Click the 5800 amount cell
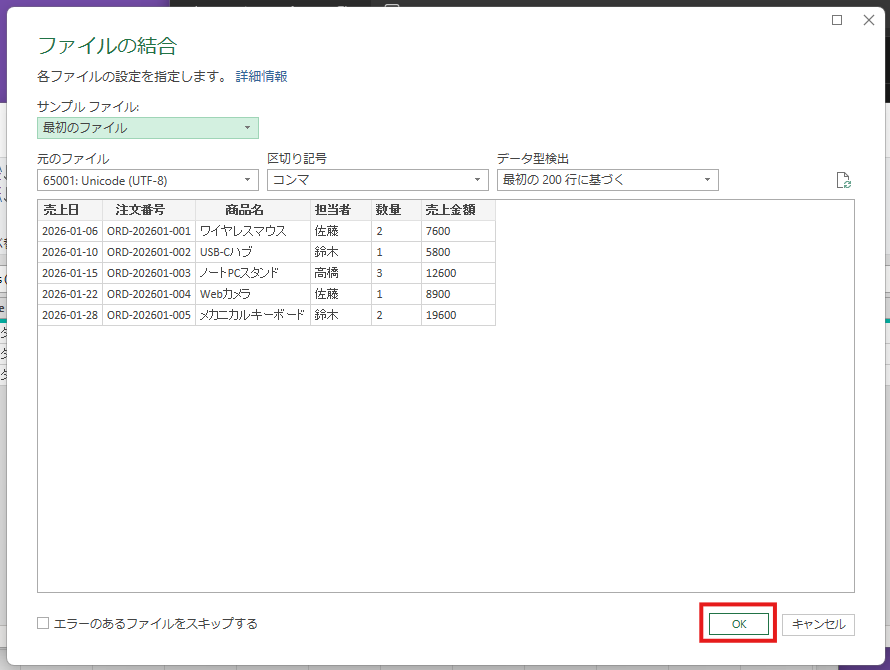The image size is (890, 670). point(458,252)
